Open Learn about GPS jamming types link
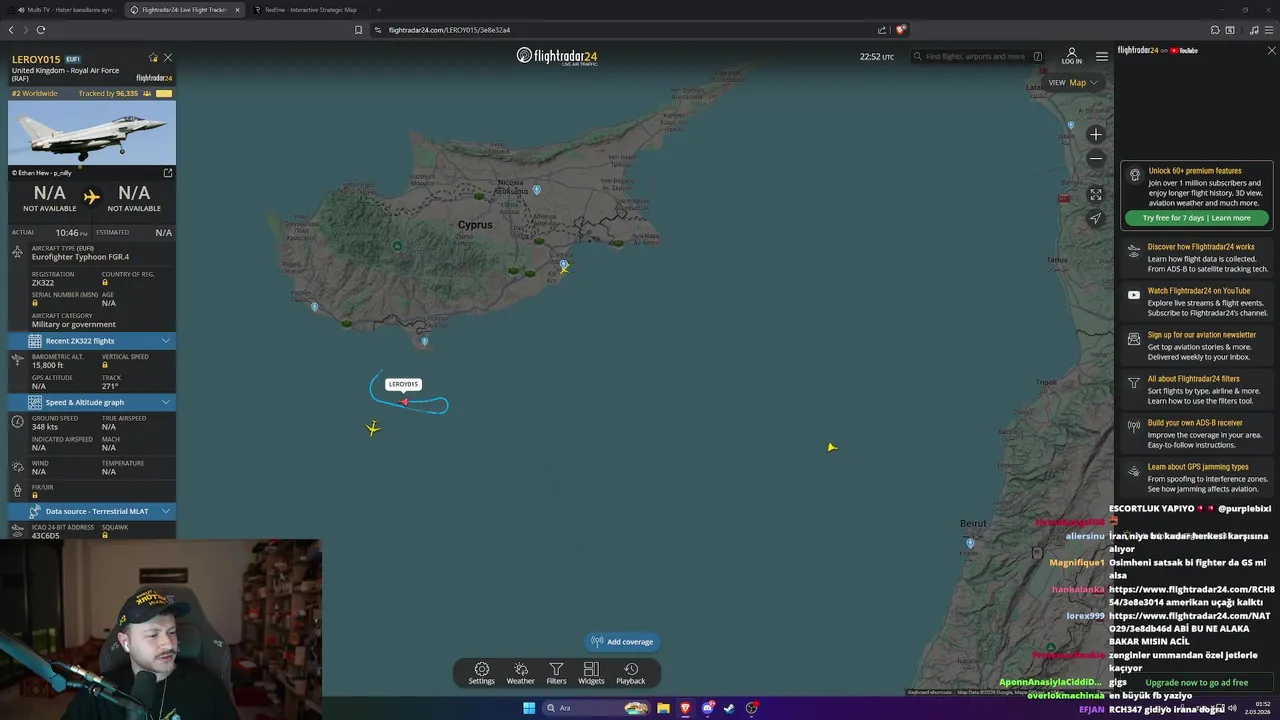This screenshot has width=1280, height=720. (1197, 478)
